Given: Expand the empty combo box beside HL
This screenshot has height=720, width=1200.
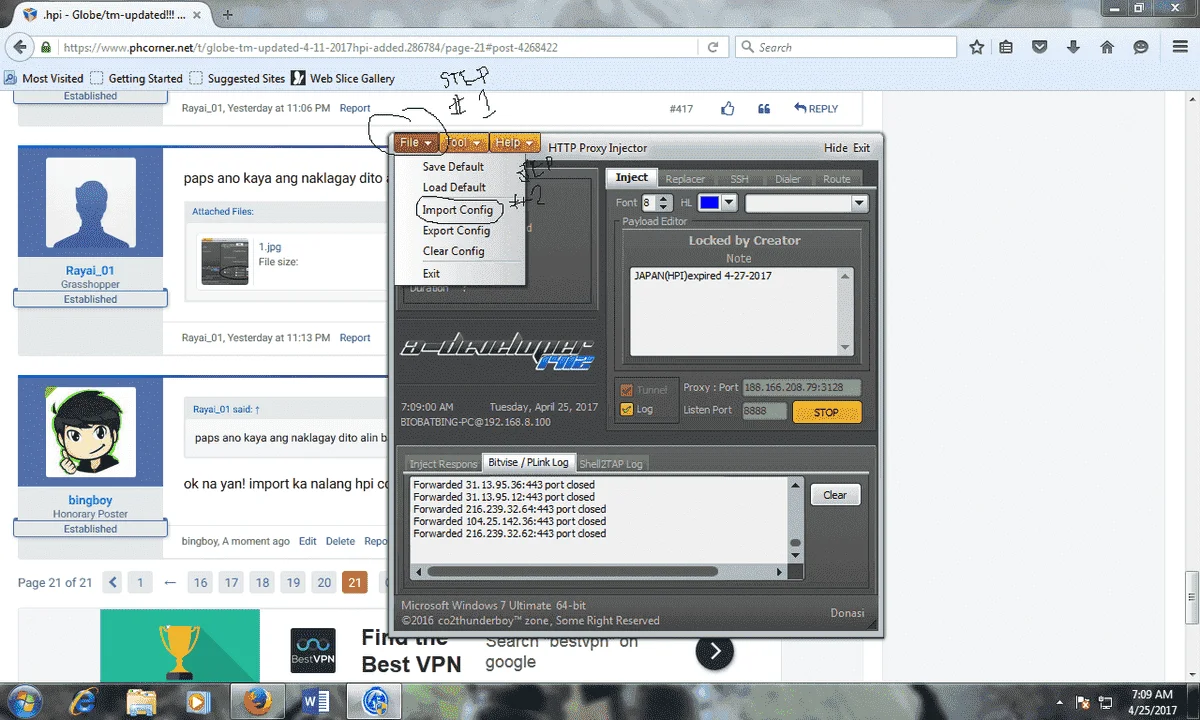Looking at the screenshot, I should [x=858, y=203].
